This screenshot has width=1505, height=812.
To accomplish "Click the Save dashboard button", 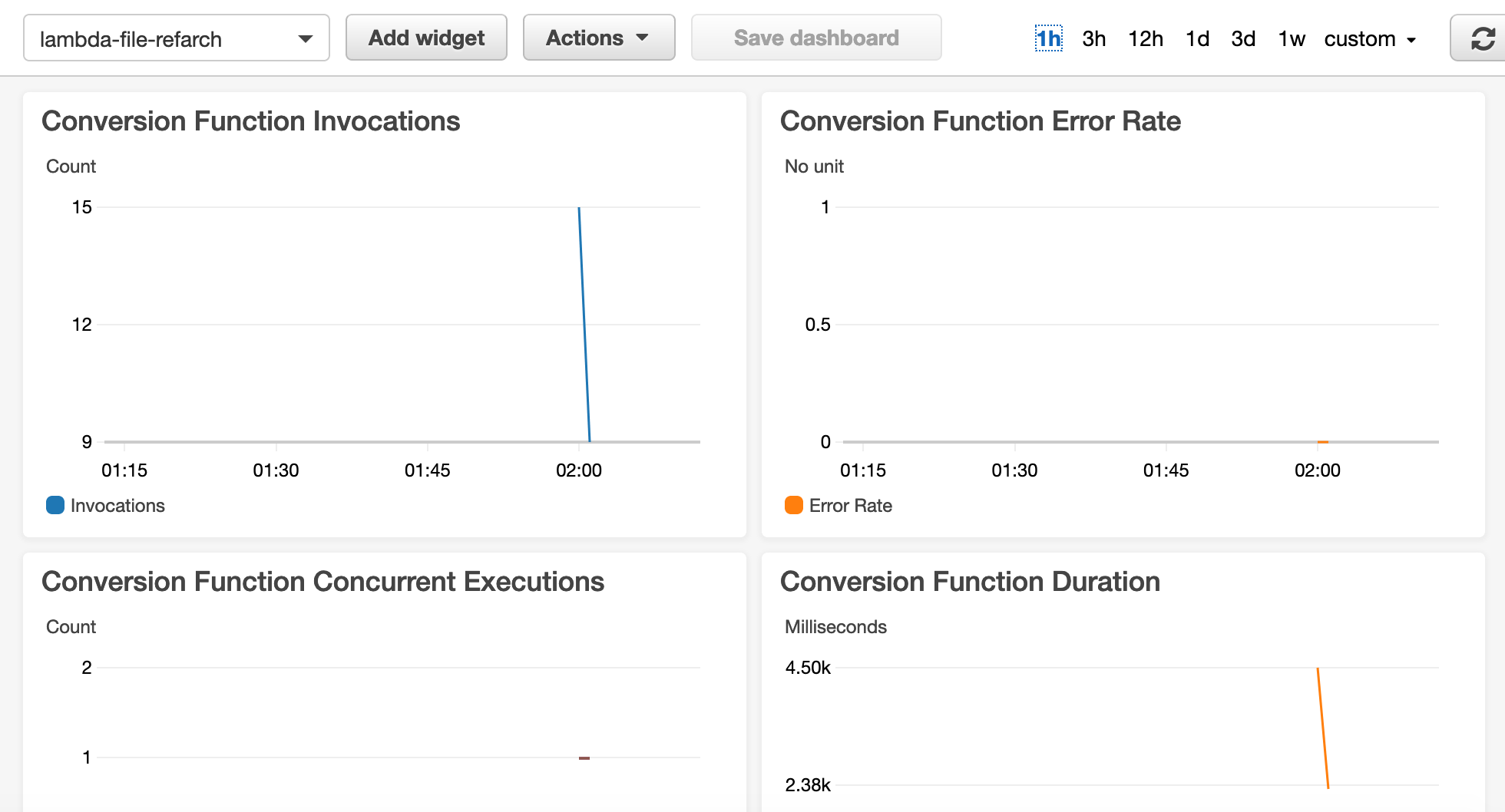I will click(x=816, y=37).
